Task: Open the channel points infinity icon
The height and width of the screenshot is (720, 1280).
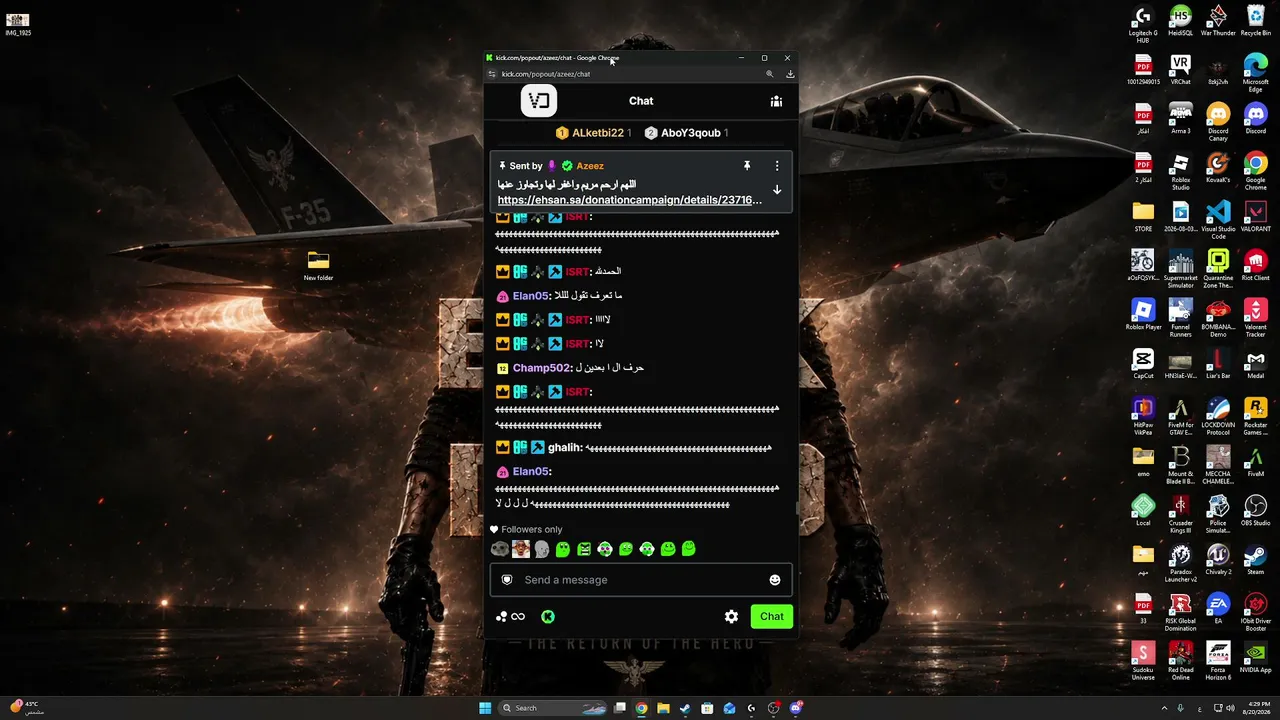Action: pos(511,617)
